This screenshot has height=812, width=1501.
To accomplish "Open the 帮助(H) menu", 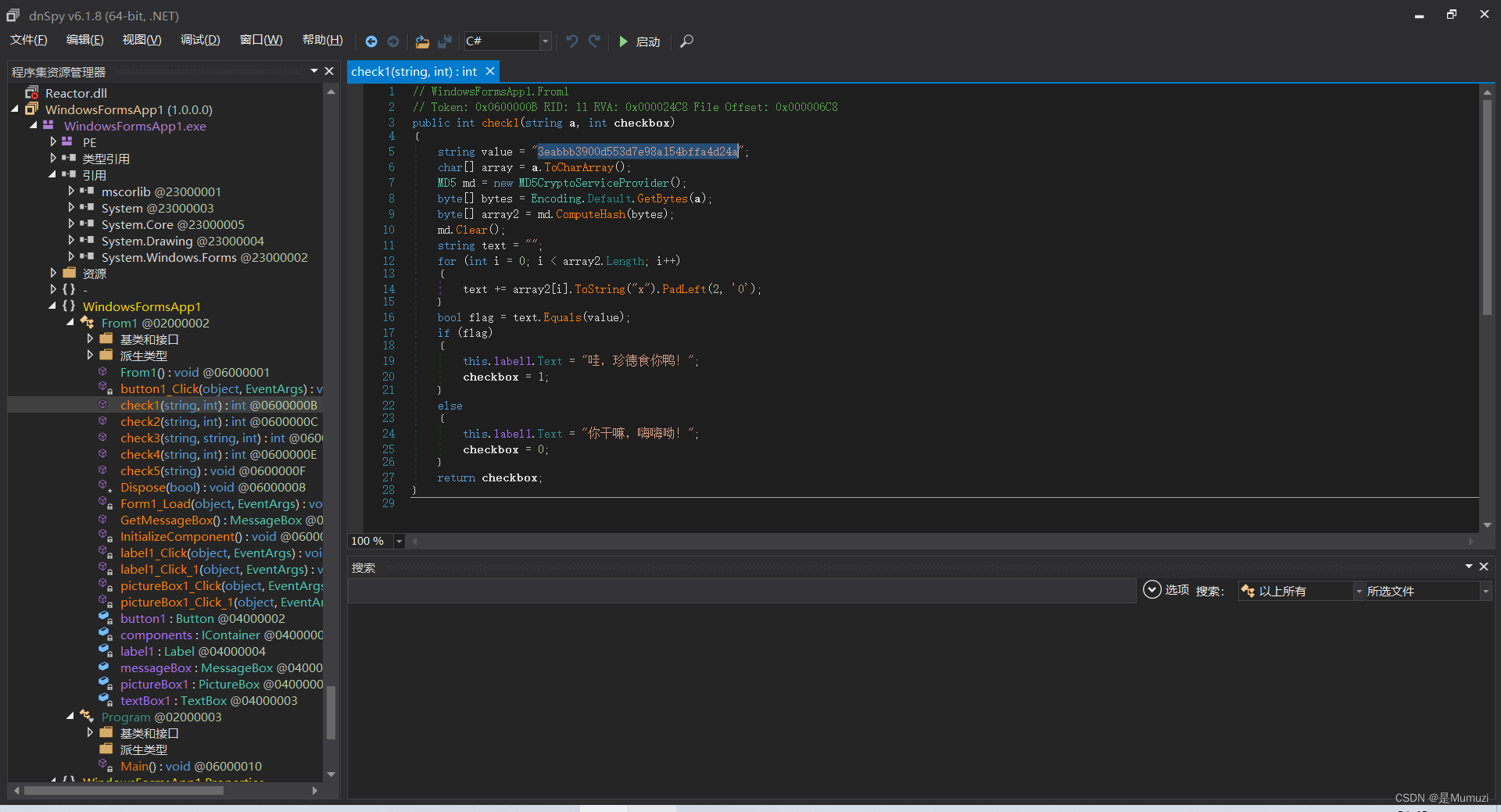I will [x=322, y=40].
